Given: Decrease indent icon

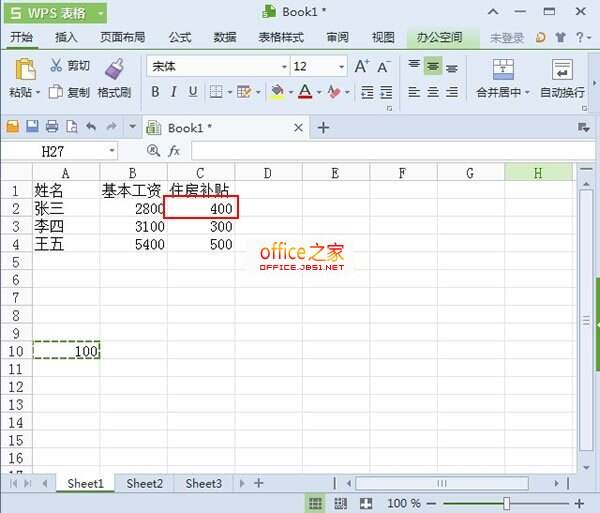Looking at the screenshot, I should 367,92.
